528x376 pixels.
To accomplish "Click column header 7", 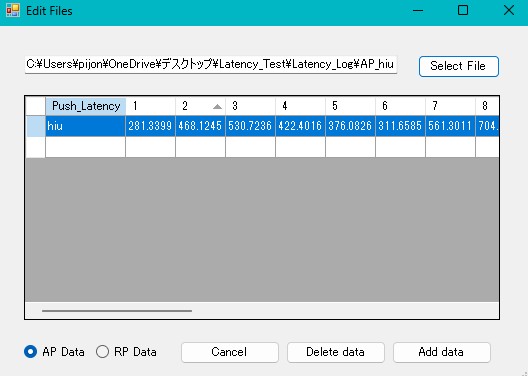I will click(x=450, y=106).
